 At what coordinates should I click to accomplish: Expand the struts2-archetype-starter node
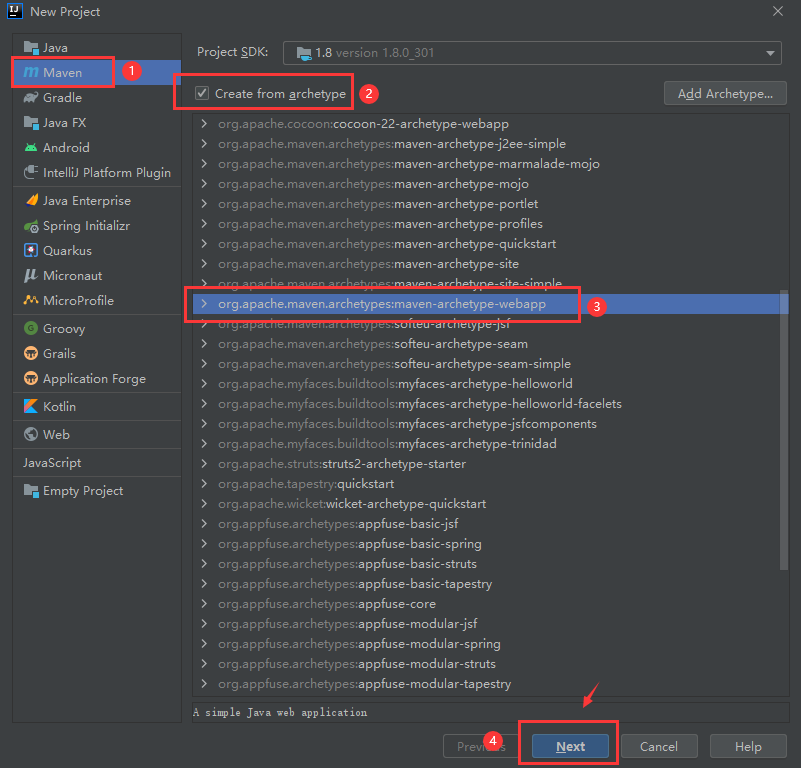204,463
